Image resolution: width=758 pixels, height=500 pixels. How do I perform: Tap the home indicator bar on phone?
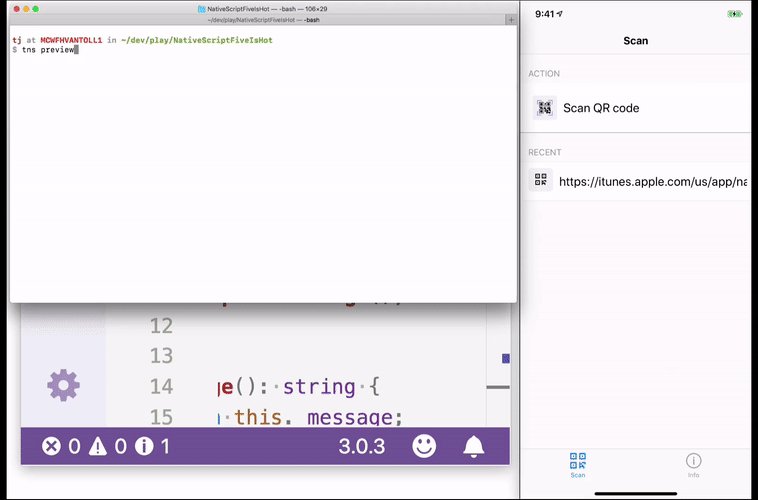coord(636,494)
